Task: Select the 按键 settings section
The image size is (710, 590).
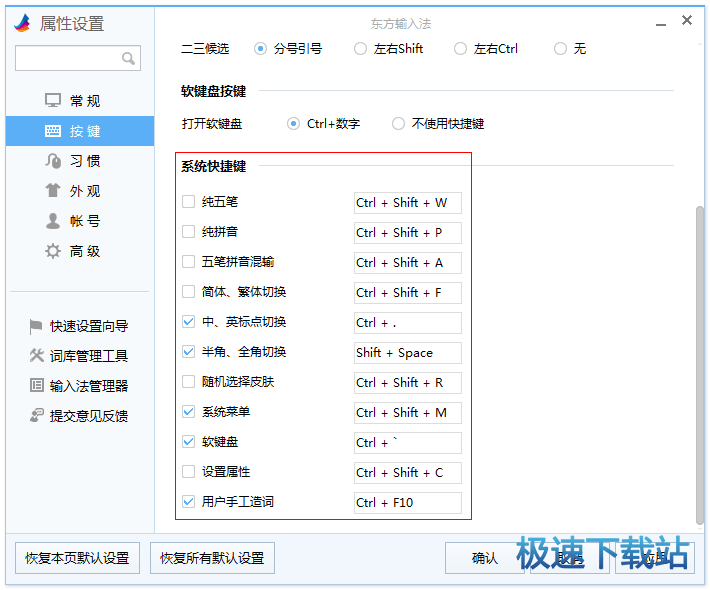Action: (80, 131)
